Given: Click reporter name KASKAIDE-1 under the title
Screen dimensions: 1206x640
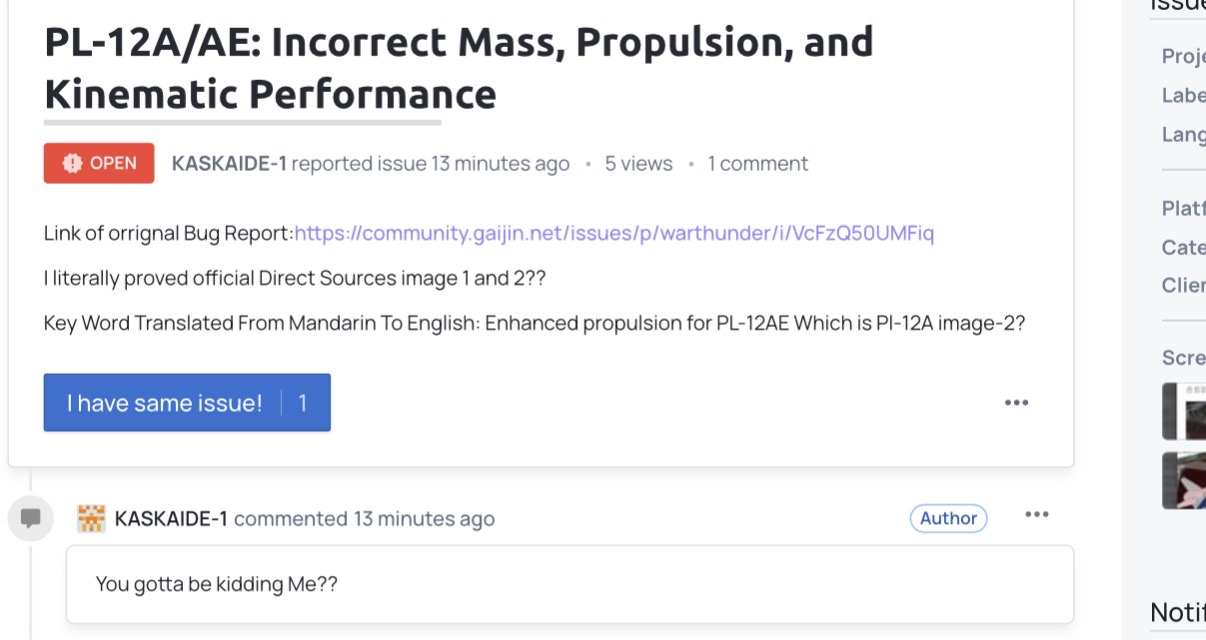Looking at the screenshot, I should (229, 164).
